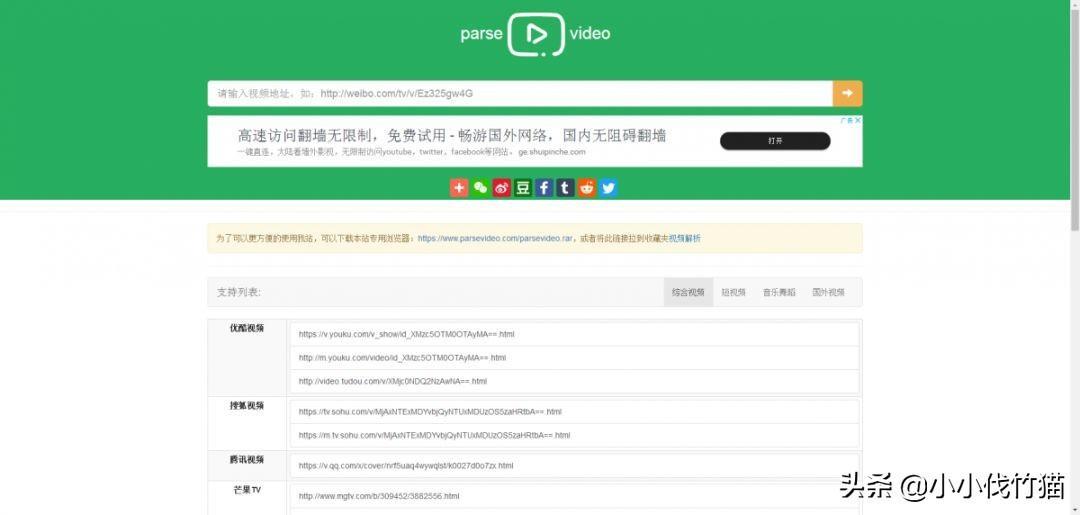Select the 综合视频 tab
This screenshot has width=1080, height=515.
point(688,292)
